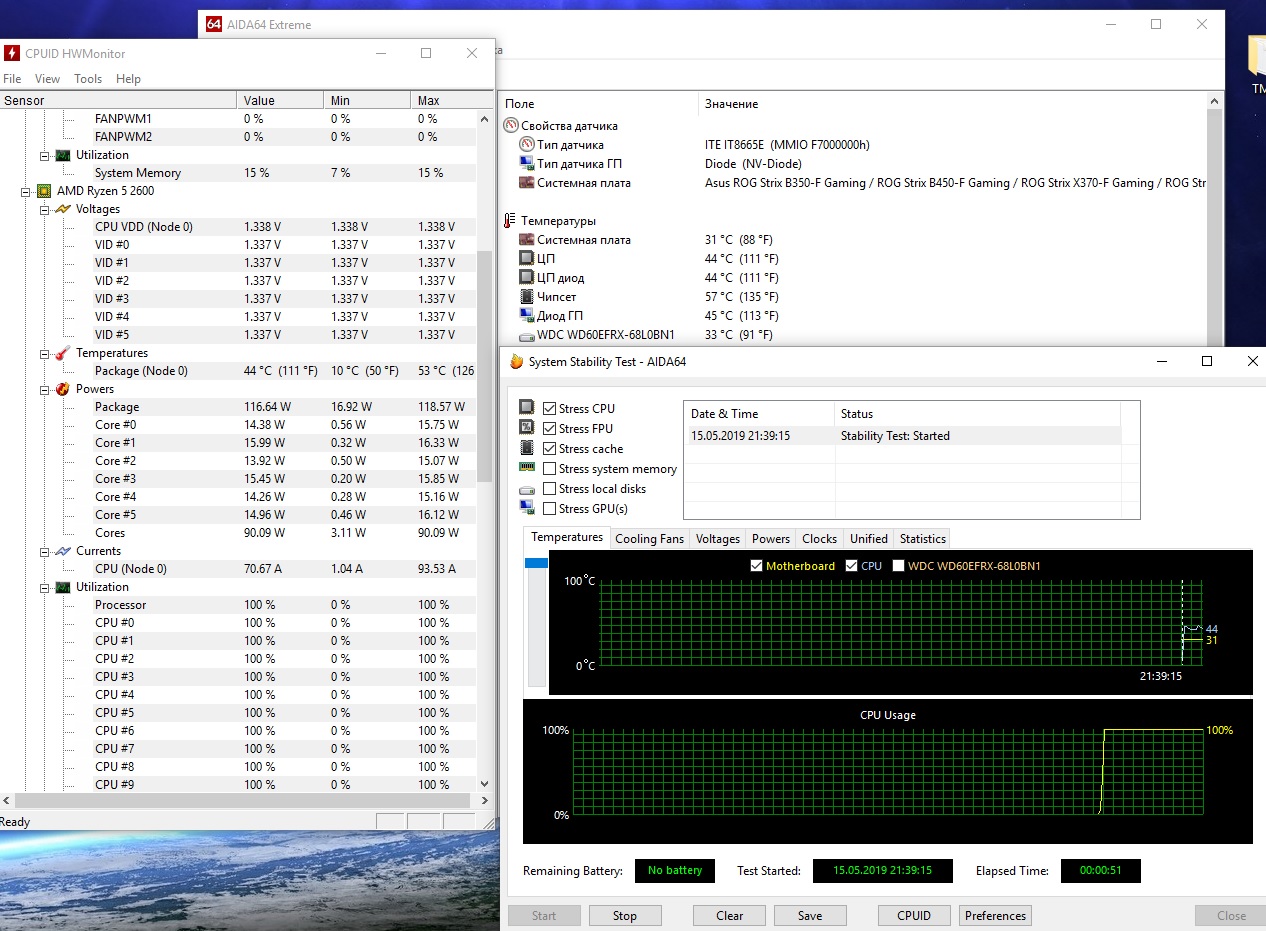
Task: Click the lower Utilization chip icon above Processor
Action: tap(62, 587)
